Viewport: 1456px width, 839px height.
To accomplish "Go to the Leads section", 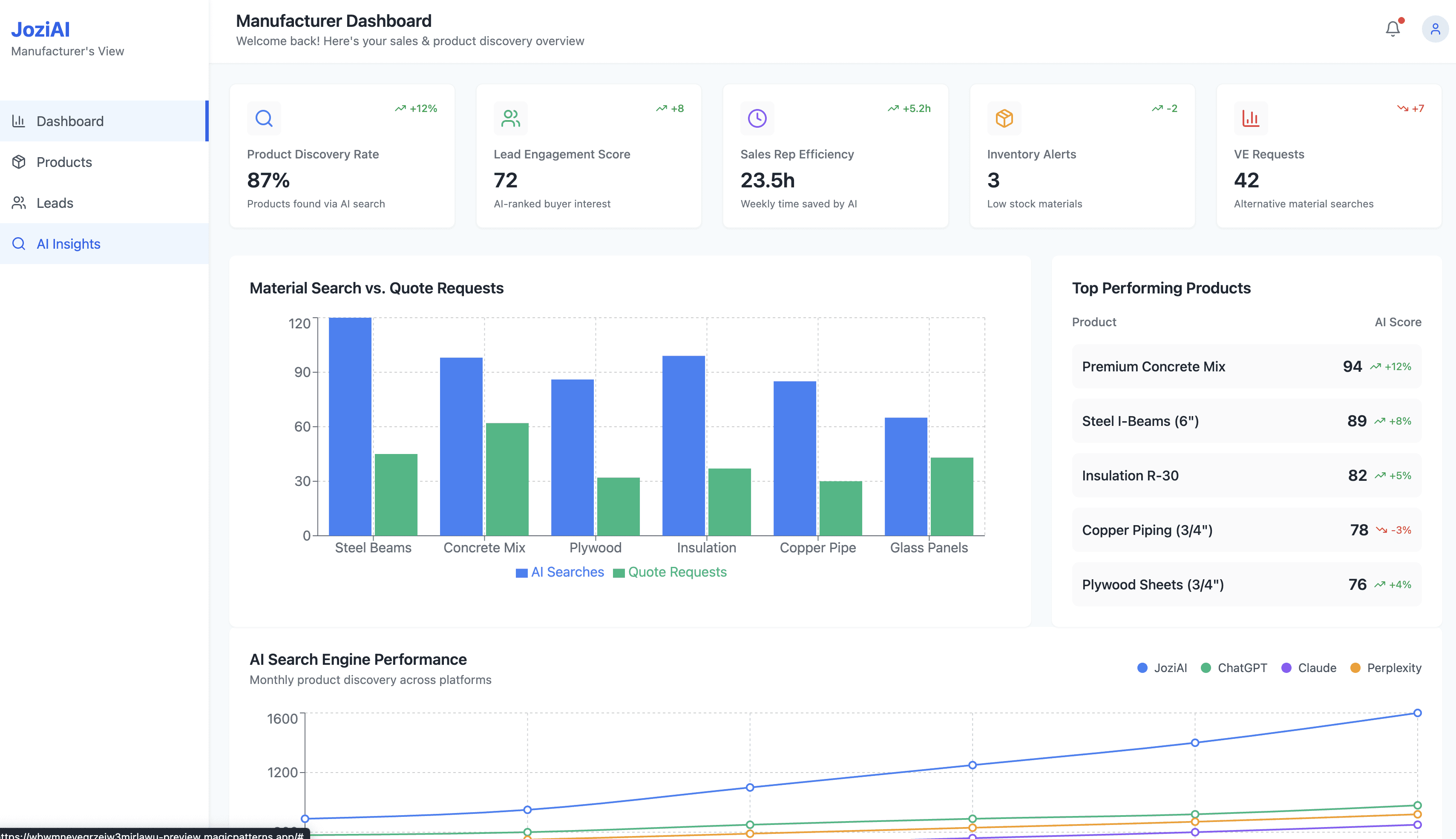I will click(x=55, y=203).
